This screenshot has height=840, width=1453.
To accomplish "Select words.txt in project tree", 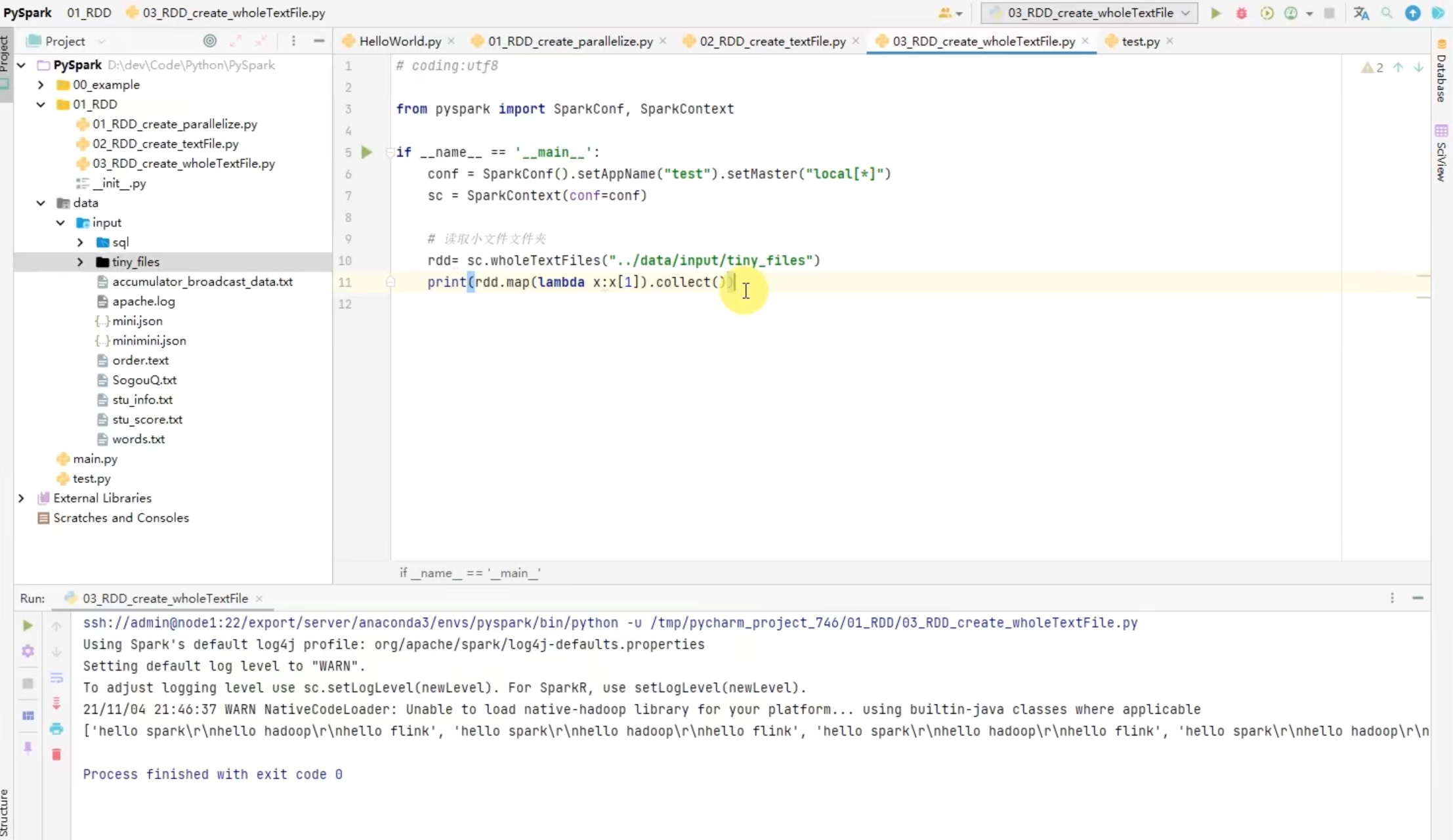I will [x=138, y=439].
